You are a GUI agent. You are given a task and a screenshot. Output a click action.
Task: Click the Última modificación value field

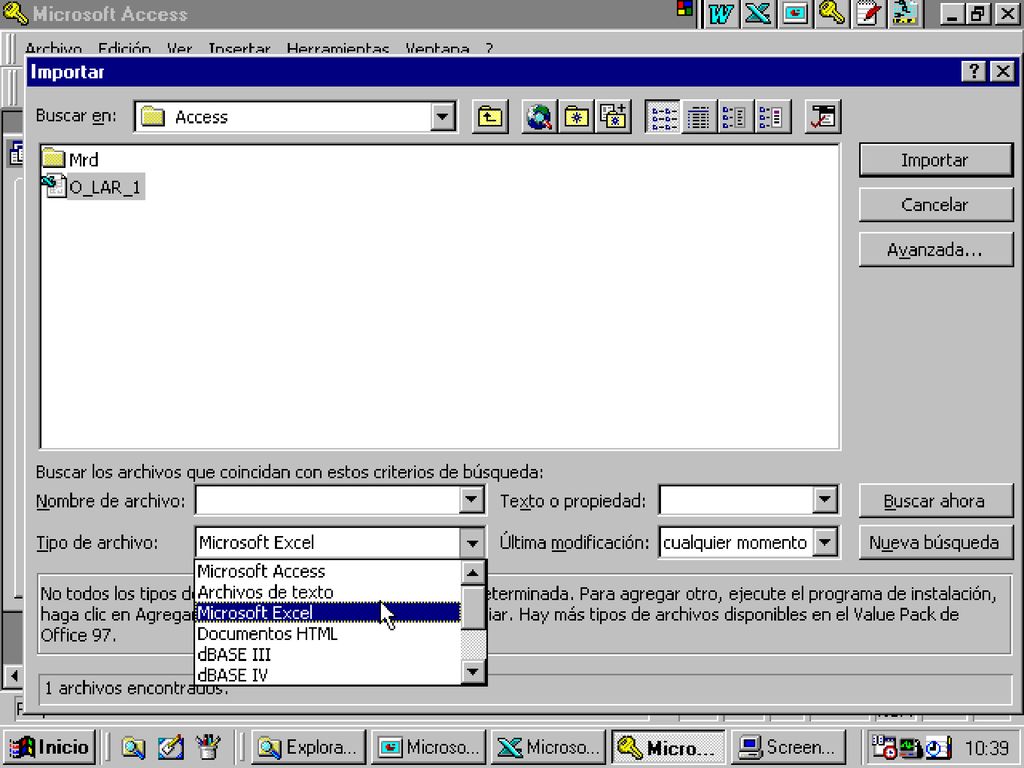(x=736, y=543)
